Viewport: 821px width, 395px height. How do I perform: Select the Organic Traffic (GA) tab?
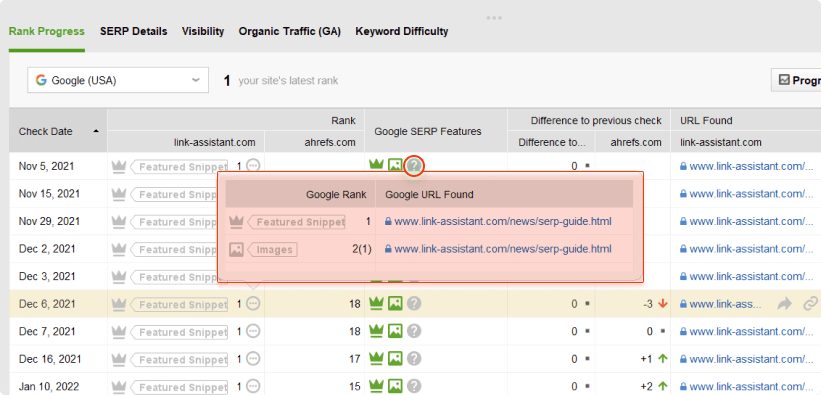point(290,31)
